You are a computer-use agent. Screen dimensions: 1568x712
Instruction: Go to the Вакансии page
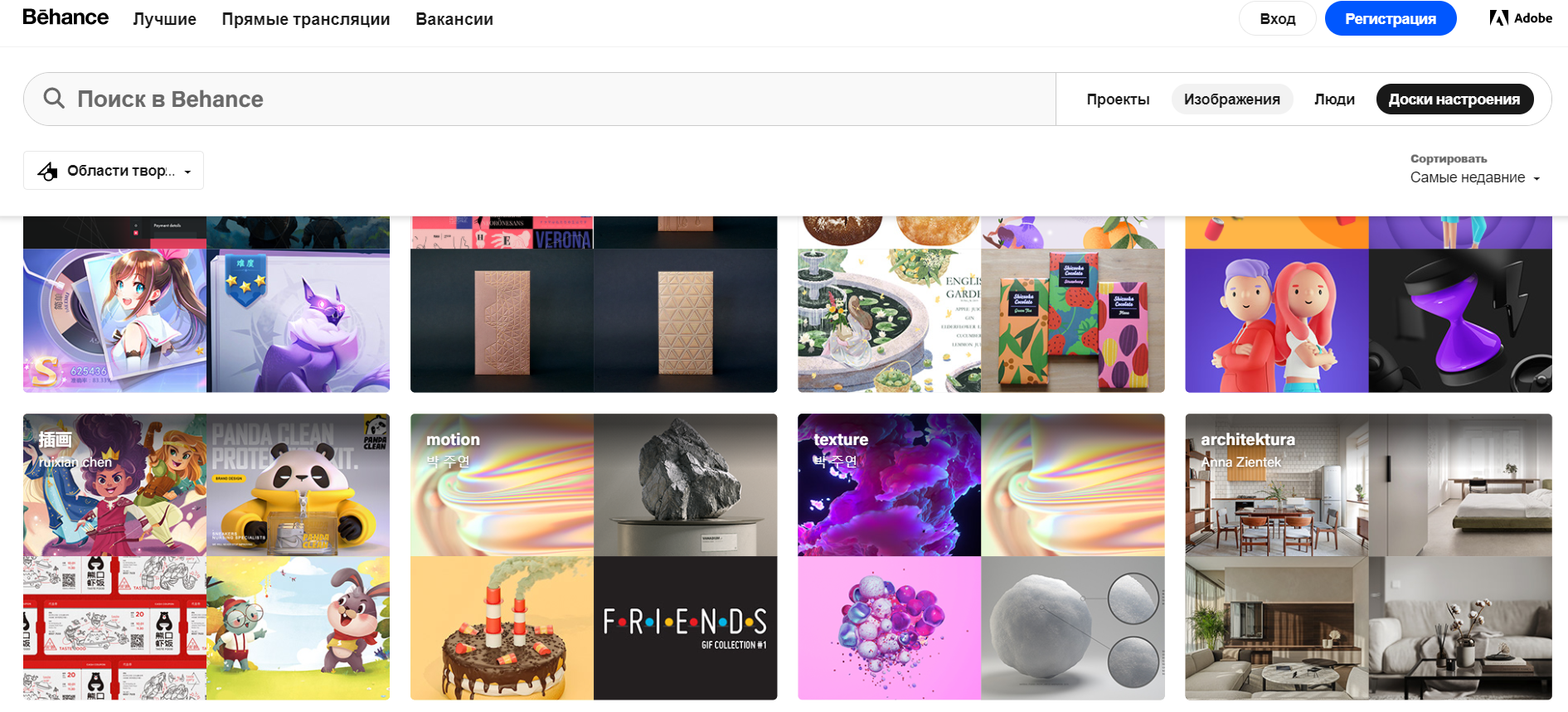click(x=454, y=19)
